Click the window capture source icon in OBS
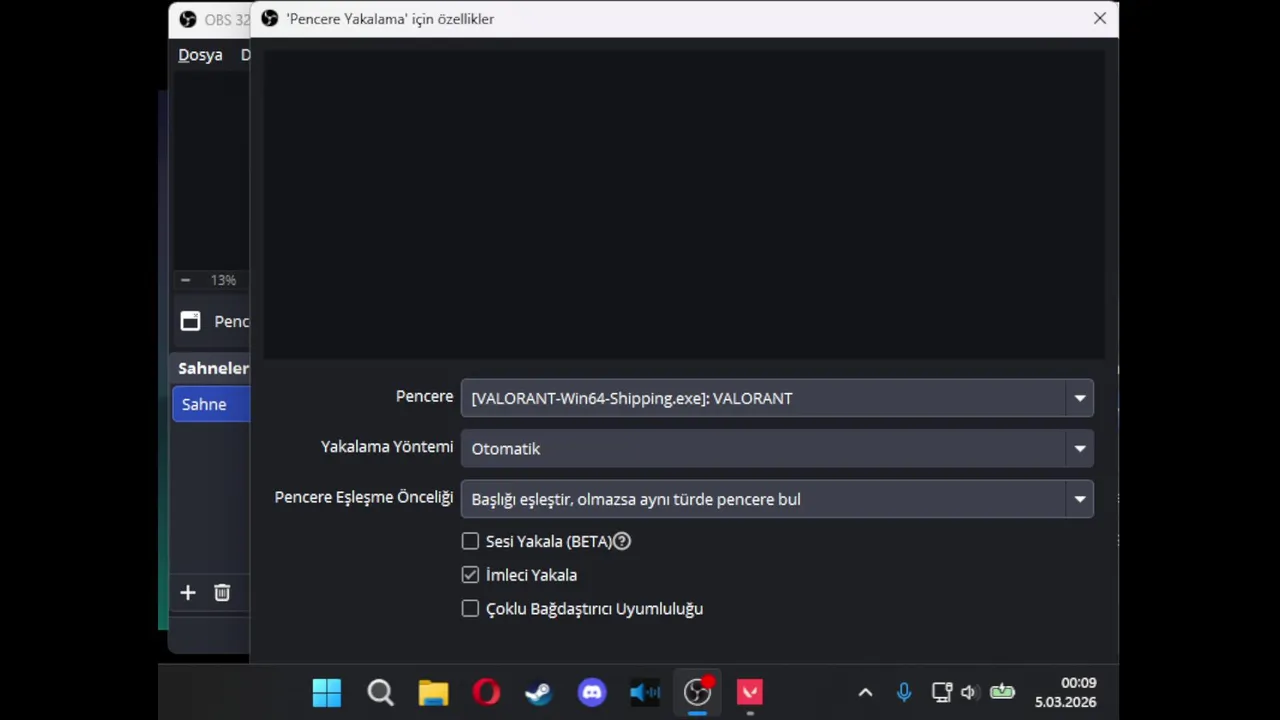1280x720 pixels. click(190, 321)
